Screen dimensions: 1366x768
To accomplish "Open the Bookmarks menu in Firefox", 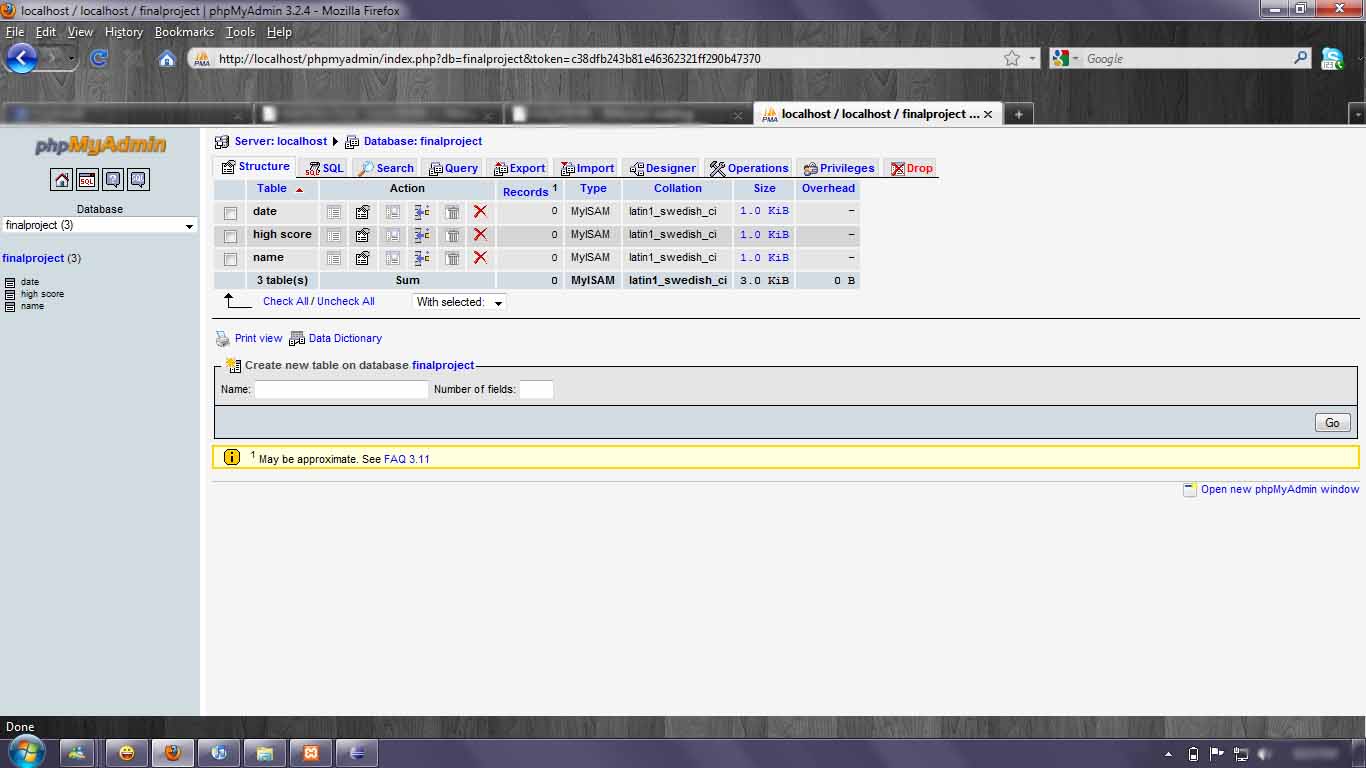I will pos(184,32).
